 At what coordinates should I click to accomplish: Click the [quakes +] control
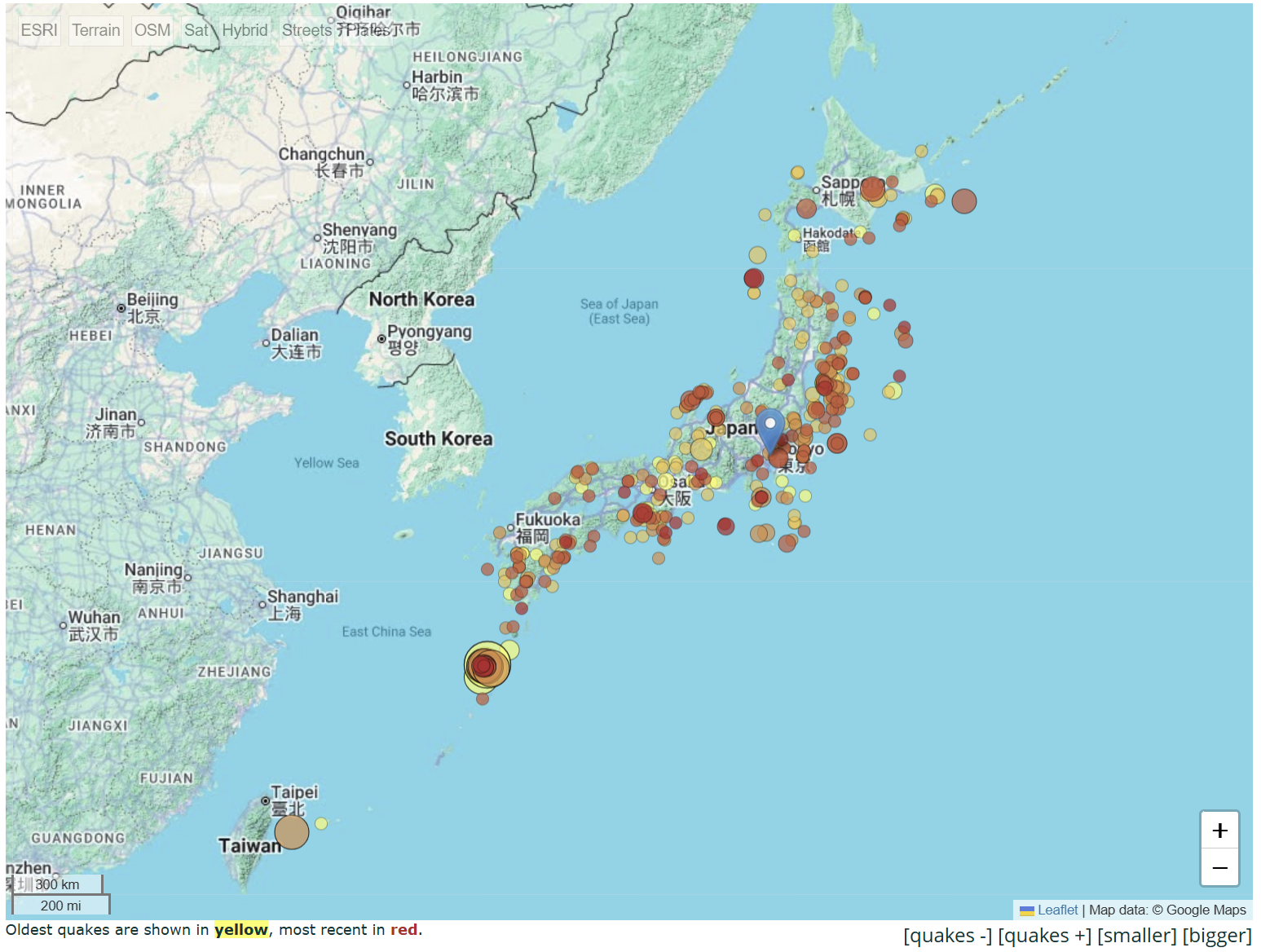coord(1045,936)
